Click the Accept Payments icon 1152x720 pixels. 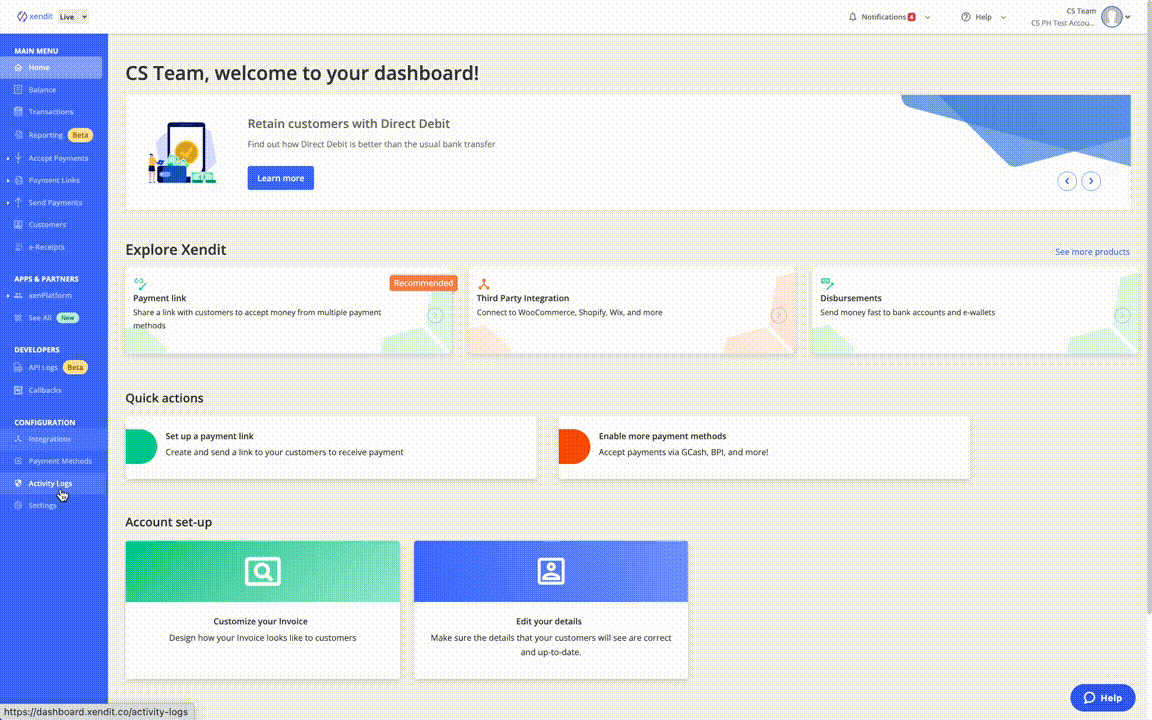18,158
